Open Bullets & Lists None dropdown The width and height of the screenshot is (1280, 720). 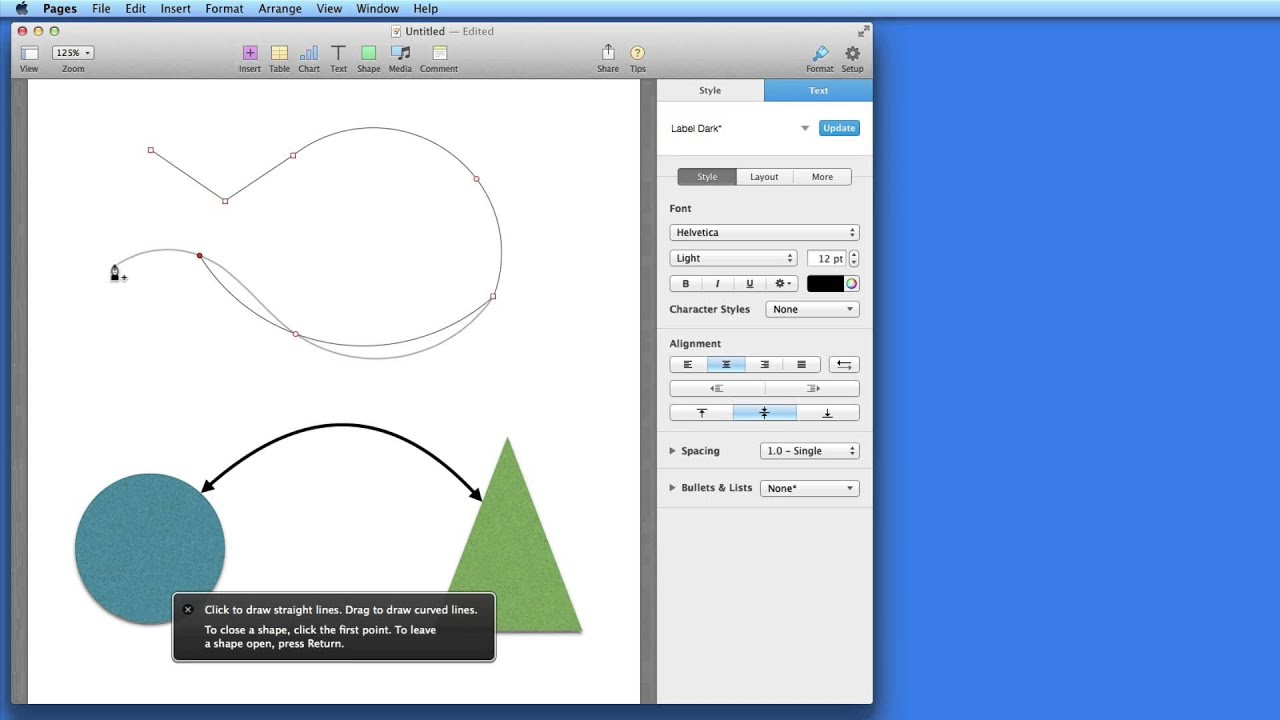pos(809,489)
